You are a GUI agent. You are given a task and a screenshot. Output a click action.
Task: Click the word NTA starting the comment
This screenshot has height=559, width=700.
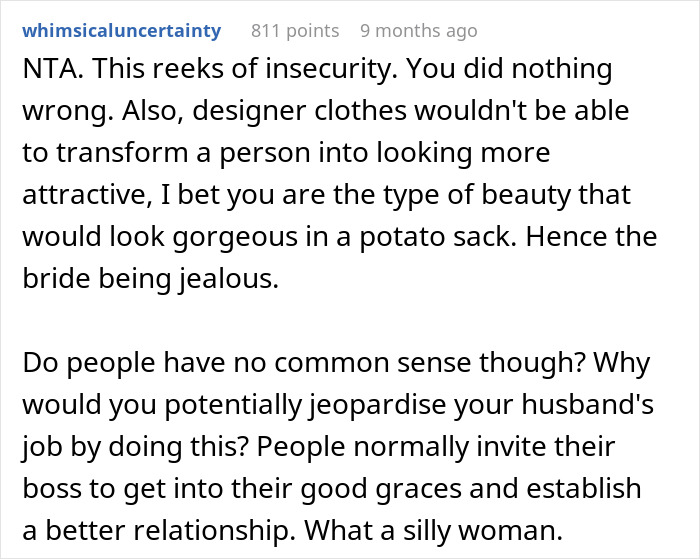coord(47,73)
